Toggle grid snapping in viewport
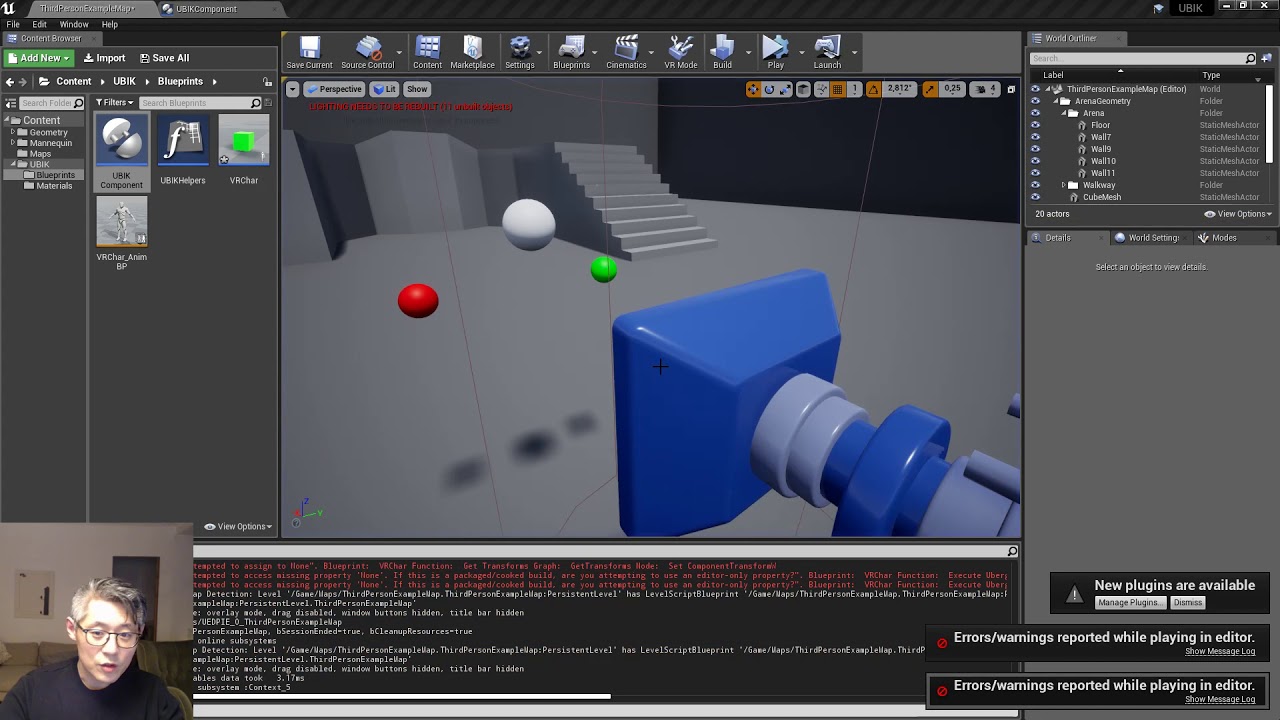Screen dimensions: 1280x720 pos(838,89)
